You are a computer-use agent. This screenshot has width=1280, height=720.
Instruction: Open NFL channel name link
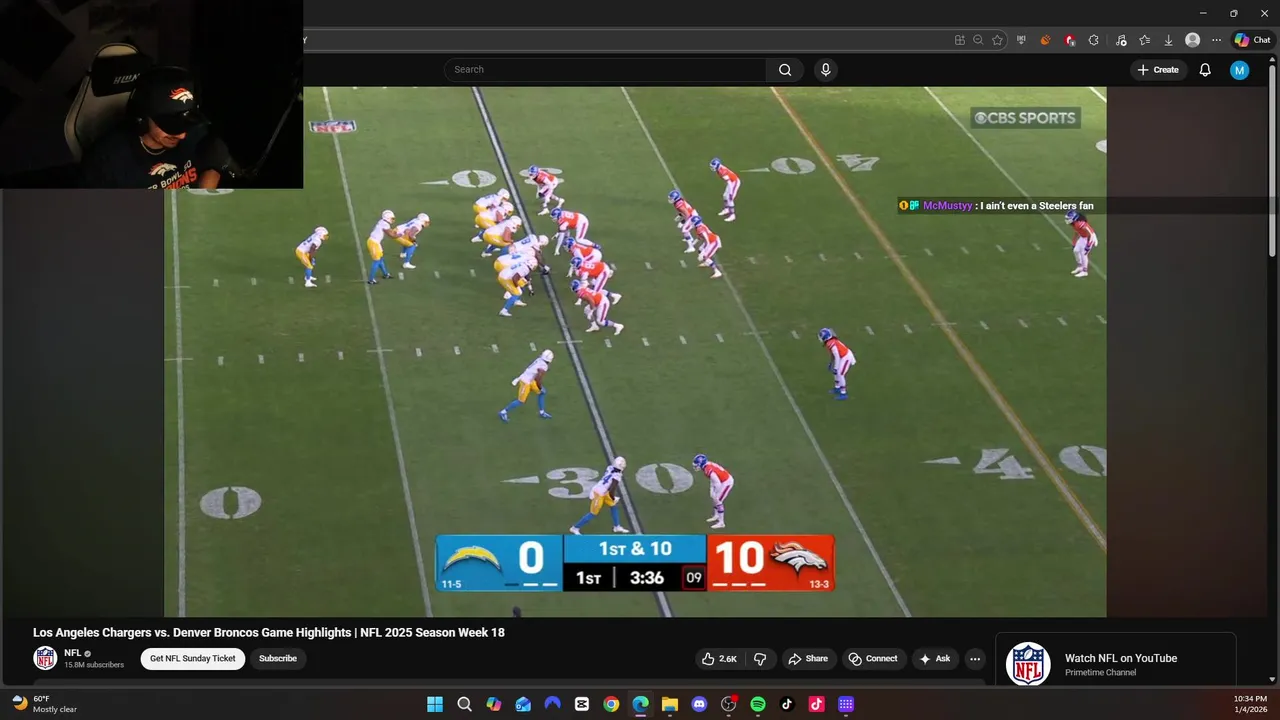click(73, 653)
